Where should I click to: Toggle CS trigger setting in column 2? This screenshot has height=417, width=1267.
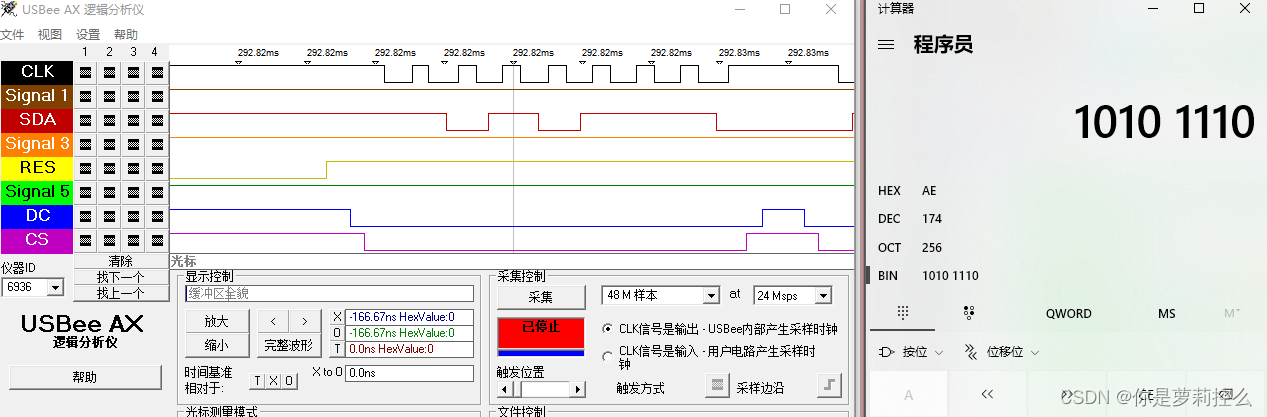click(109, 240)
